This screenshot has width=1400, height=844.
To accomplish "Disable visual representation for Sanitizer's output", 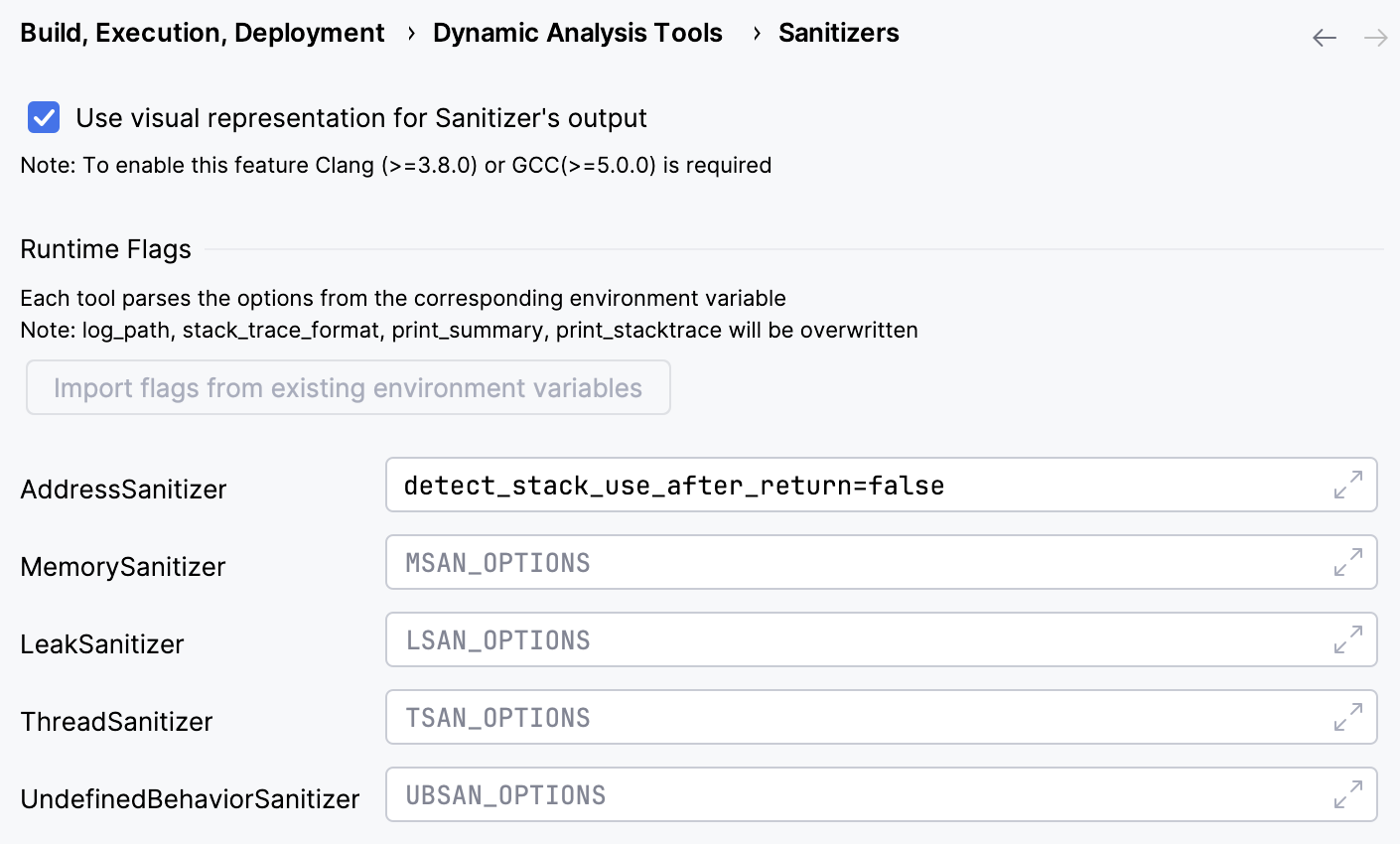I will tap(43, 117).
